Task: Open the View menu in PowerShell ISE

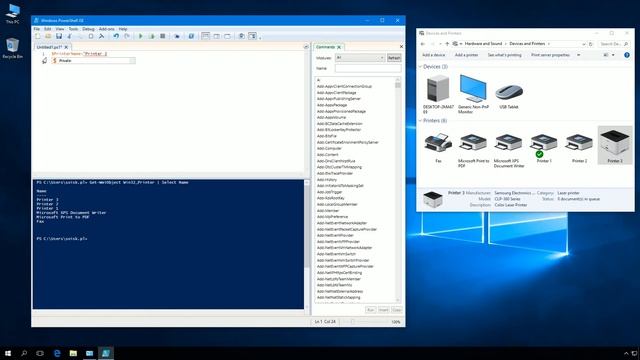Action: click(60, 29)
